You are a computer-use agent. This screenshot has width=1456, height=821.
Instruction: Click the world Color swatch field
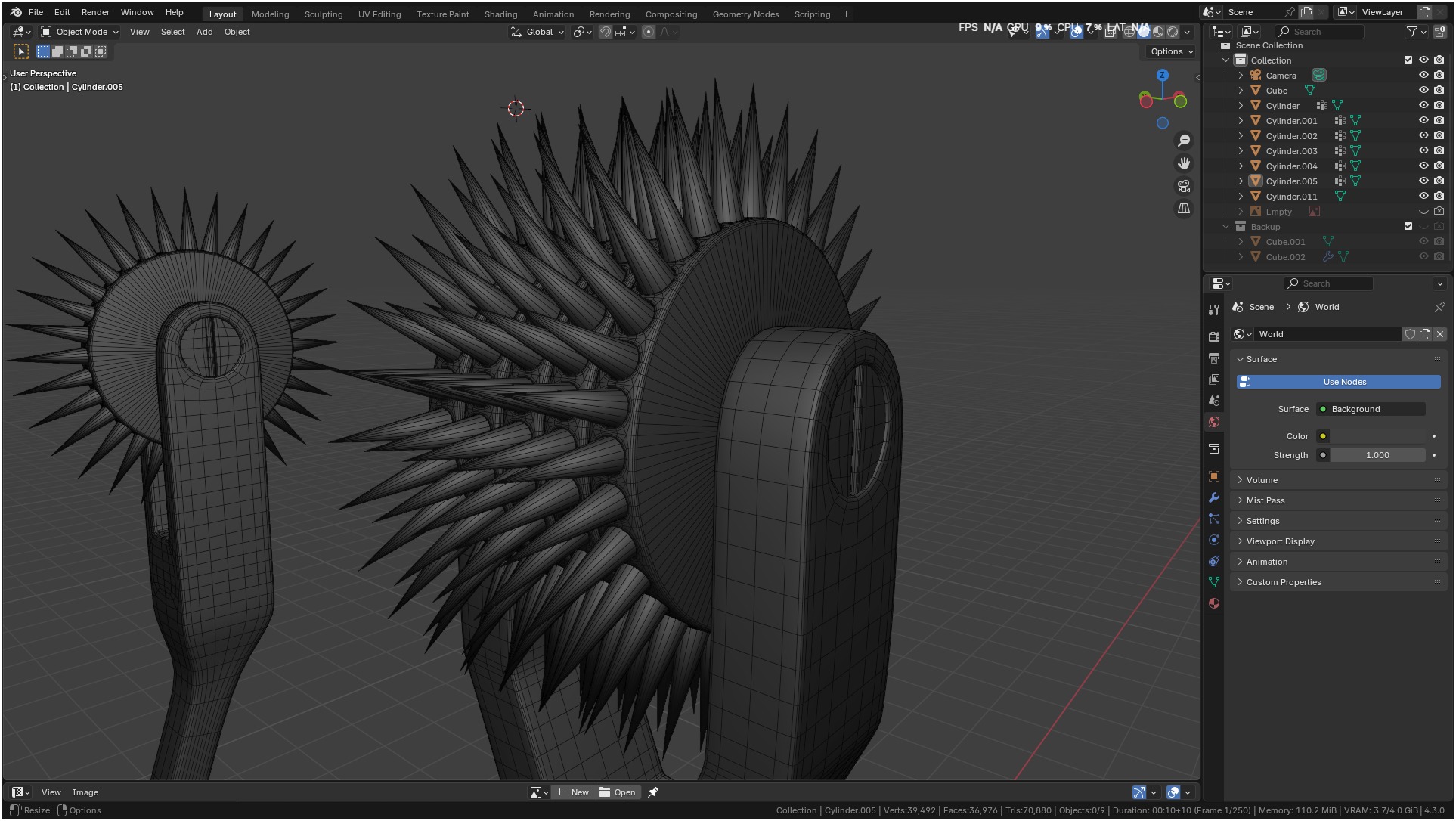1377,436
